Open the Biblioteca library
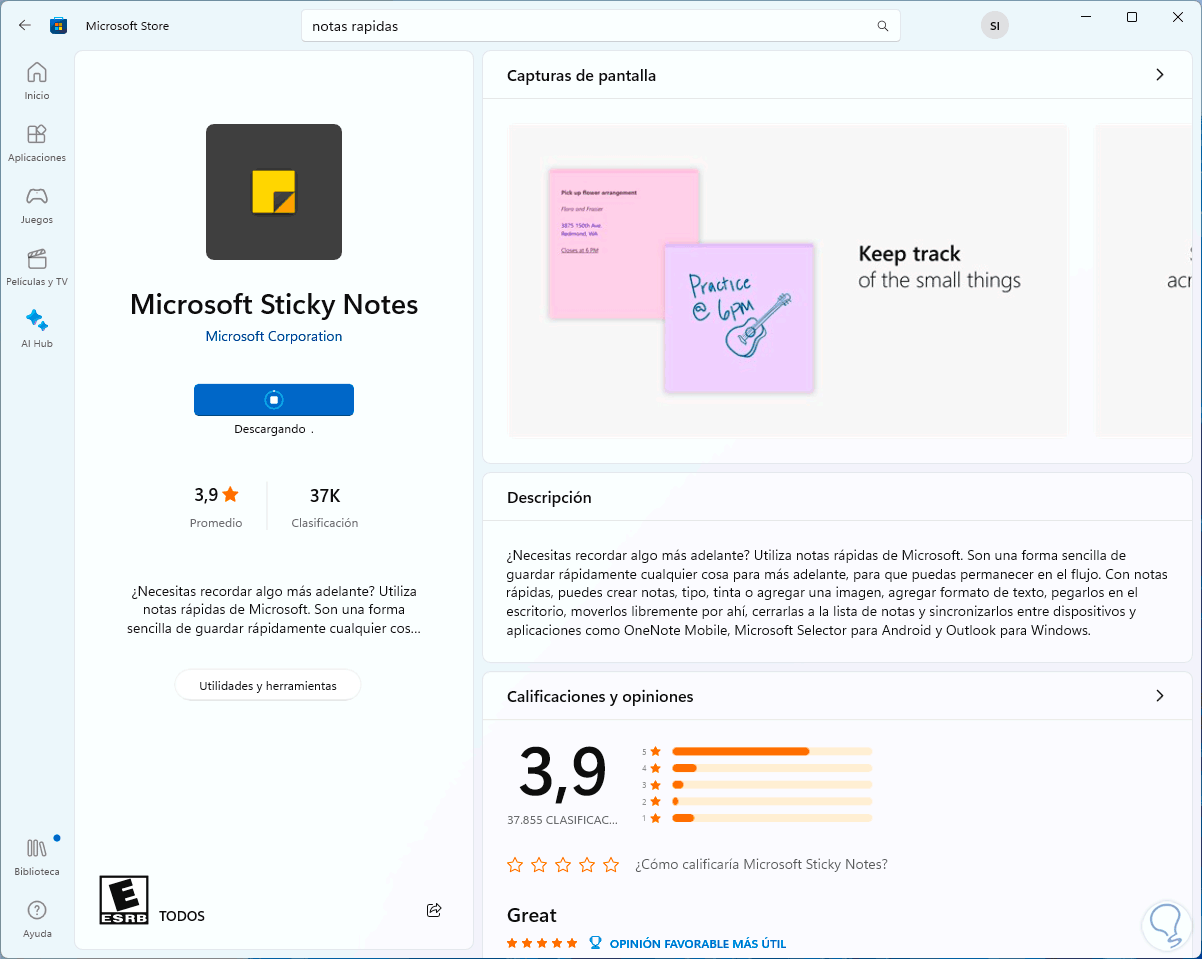 37,856
